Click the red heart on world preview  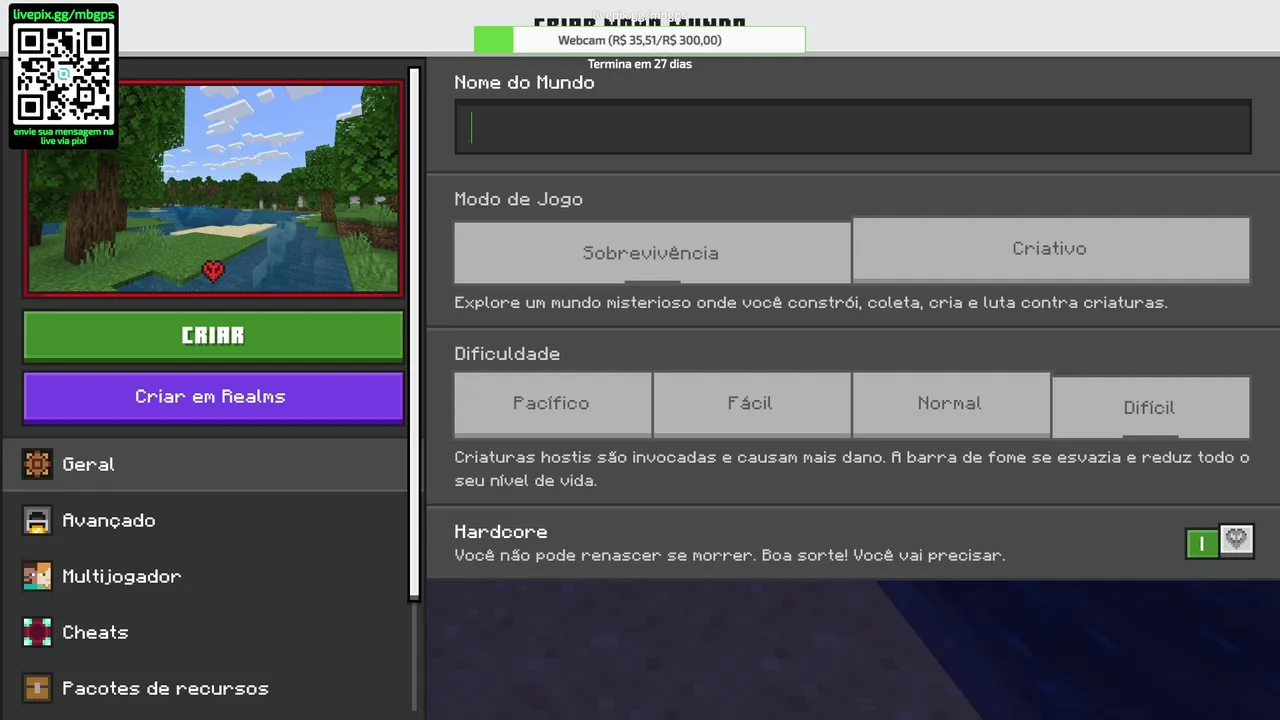(213, 269)
